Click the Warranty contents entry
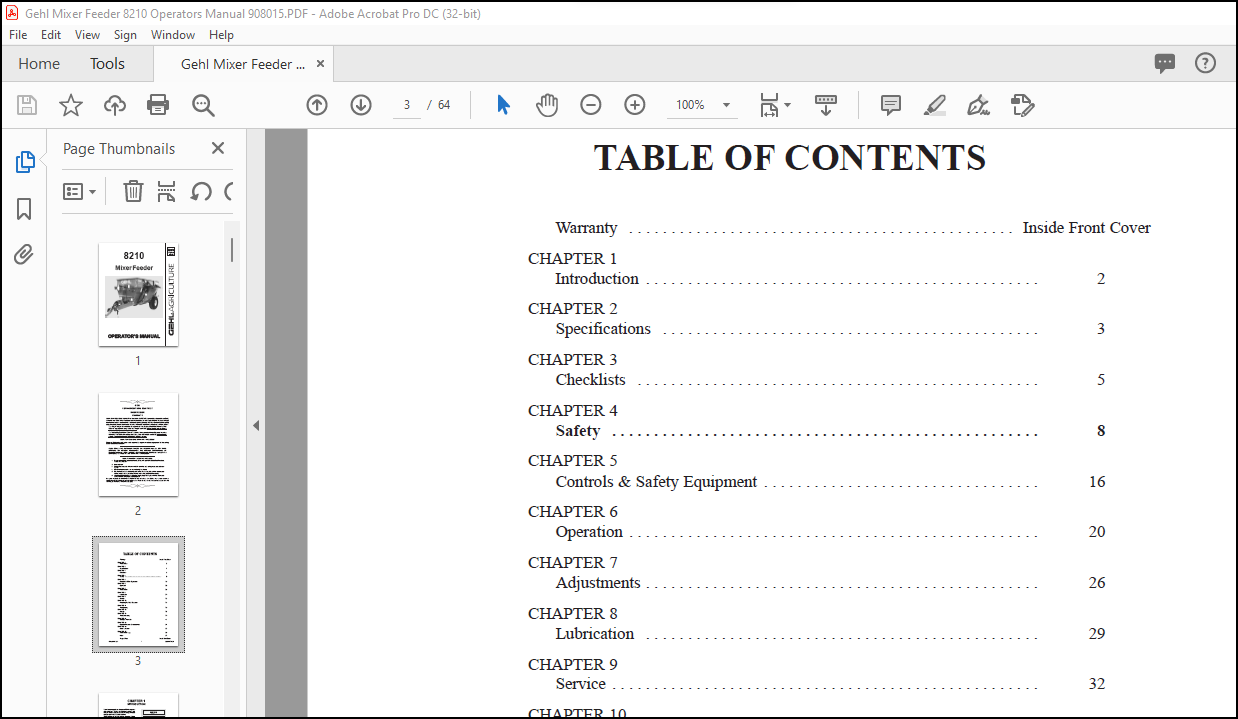1238x719 pixels. coord(586,228)
